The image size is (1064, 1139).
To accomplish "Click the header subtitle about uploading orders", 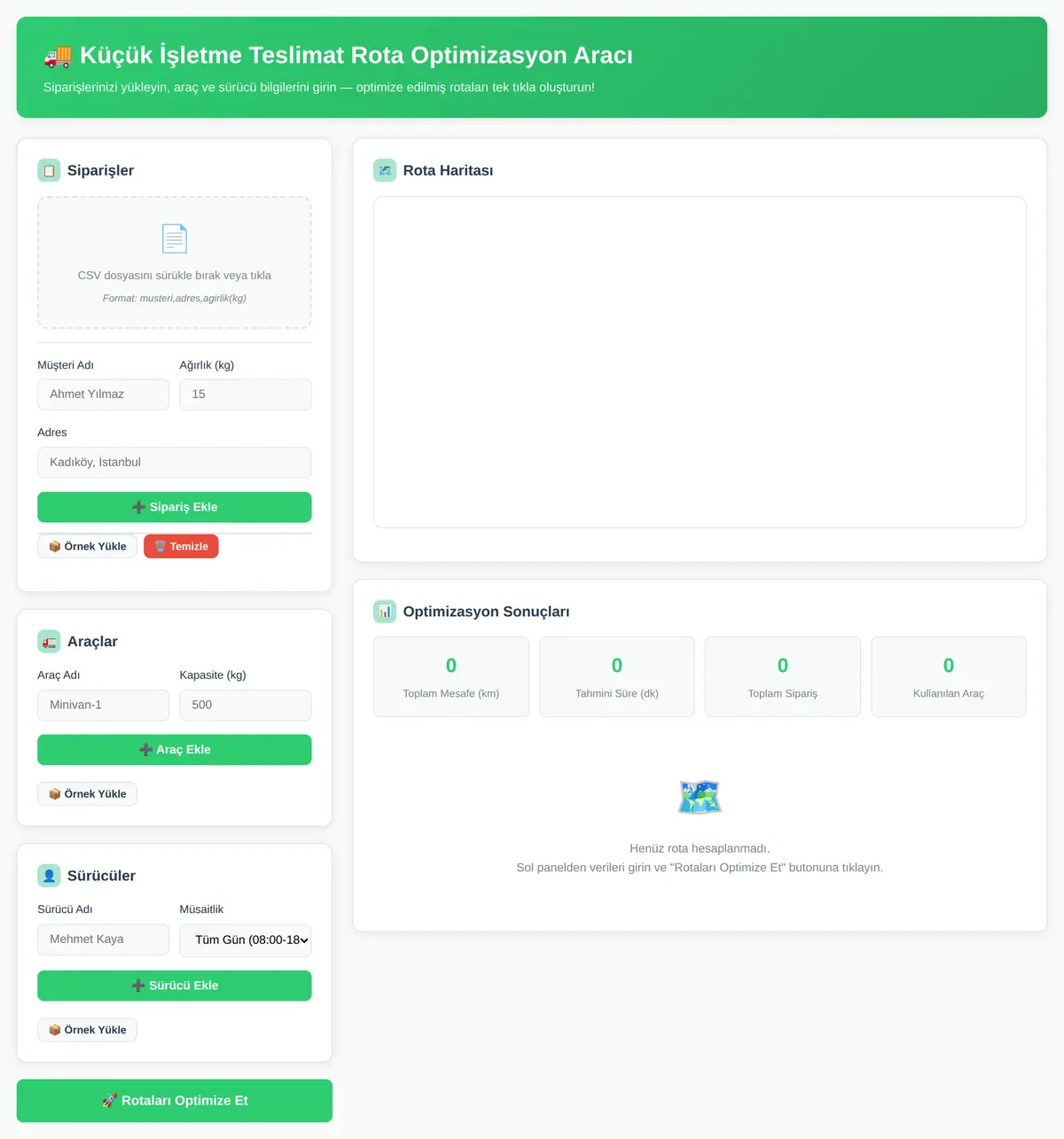I will (x=319, y=87).
